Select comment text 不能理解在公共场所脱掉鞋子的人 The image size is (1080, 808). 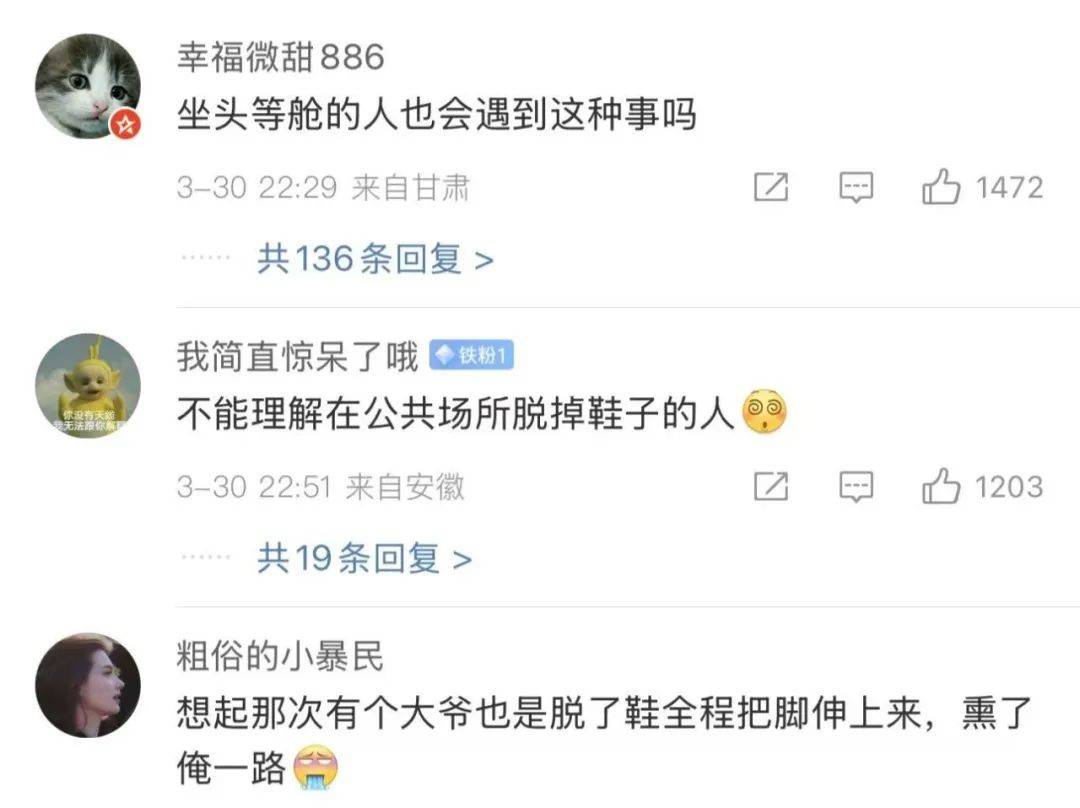[455, 413]
